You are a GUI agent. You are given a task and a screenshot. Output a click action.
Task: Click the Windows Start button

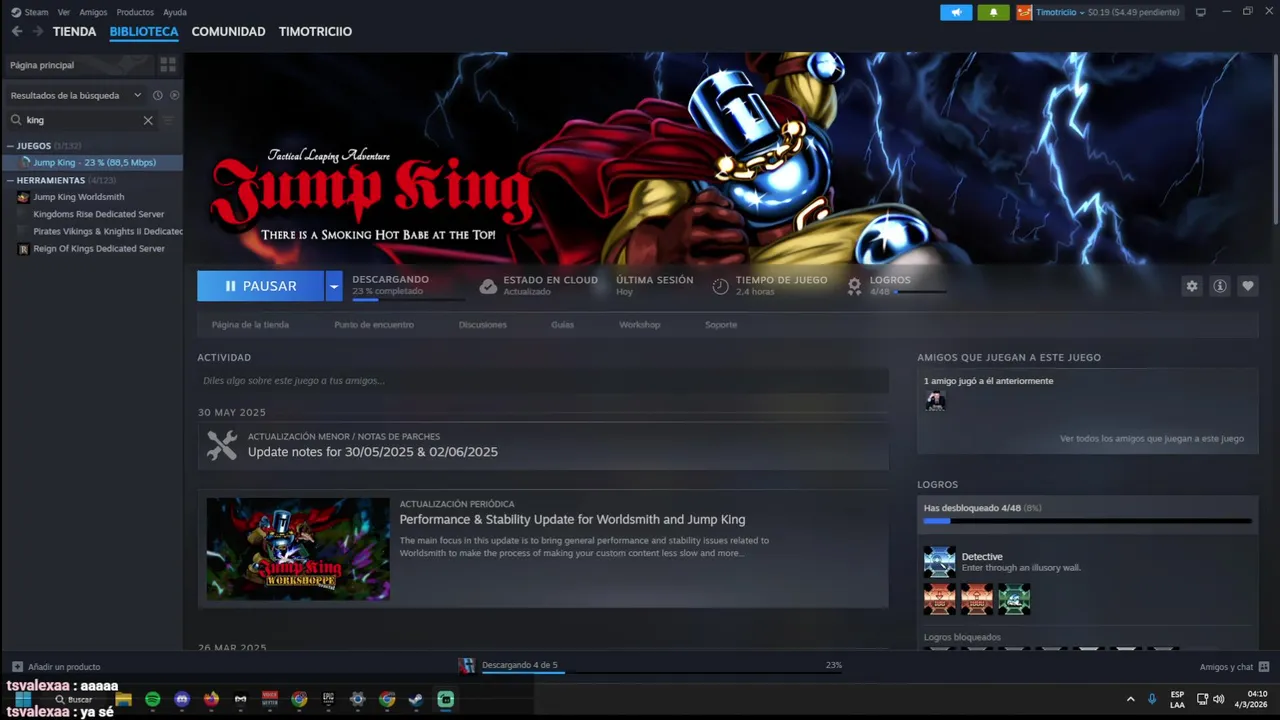[x=22, y=699]
